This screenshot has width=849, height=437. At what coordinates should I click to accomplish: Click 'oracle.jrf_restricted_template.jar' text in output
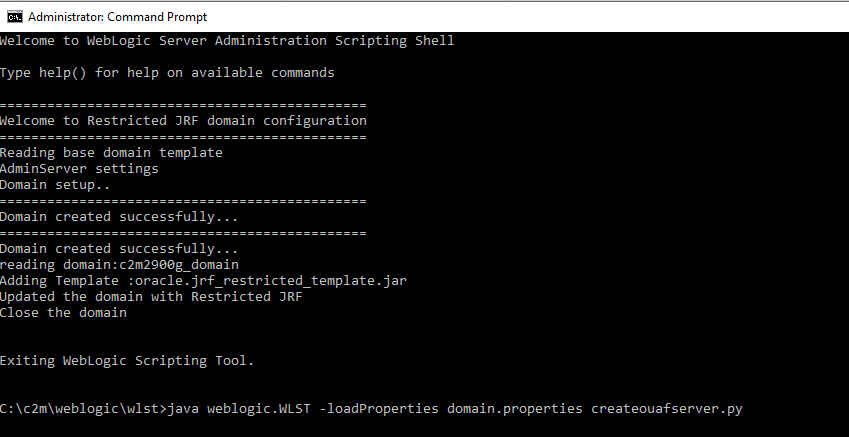click(x=271, y=281)
